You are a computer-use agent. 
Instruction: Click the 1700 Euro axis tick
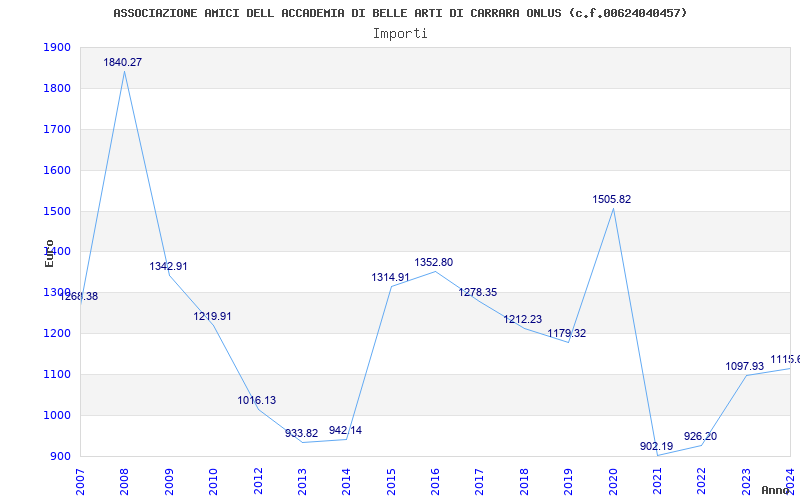click(57, 129)
